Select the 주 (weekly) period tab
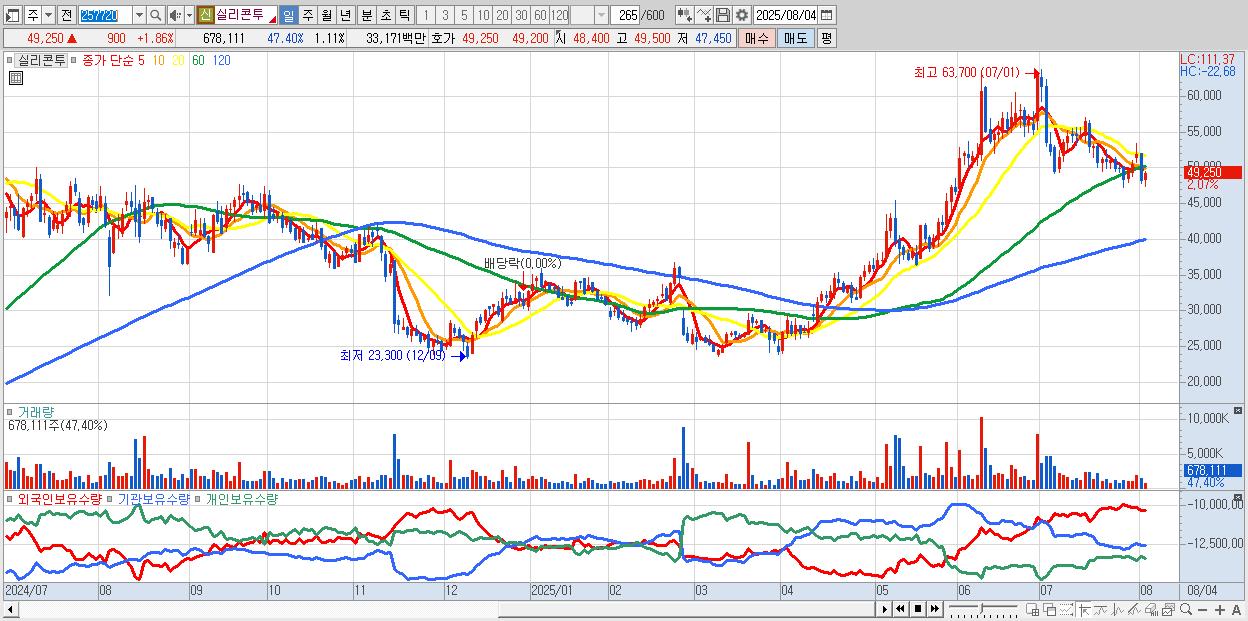The width and height of the screenshot is (1248, 621). pyautogui.click(x=307, y=15)
